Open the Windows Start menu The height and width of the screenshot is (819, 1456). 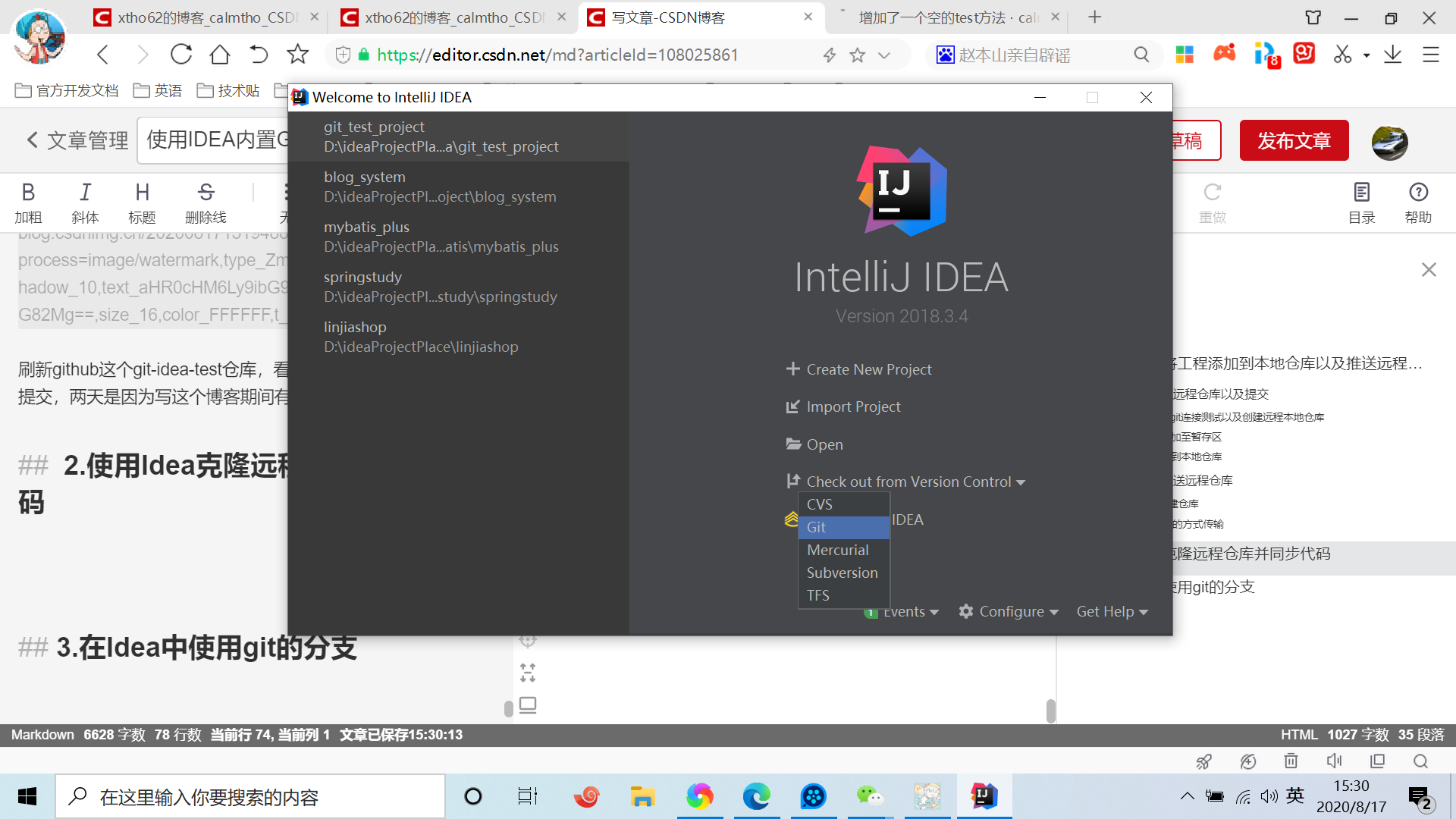[27, 796]
